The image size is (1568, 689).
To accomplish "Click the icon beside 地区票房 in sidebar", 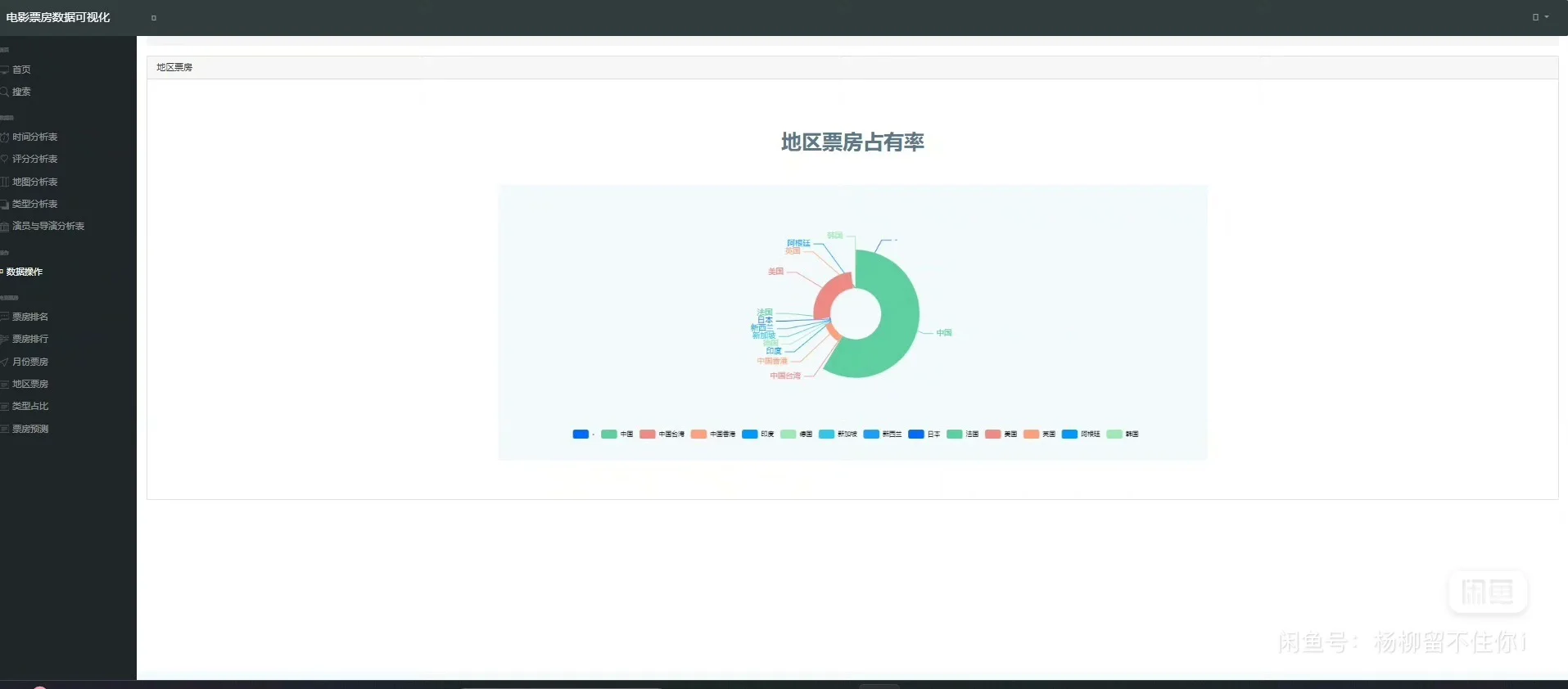I will click(4, 384).
